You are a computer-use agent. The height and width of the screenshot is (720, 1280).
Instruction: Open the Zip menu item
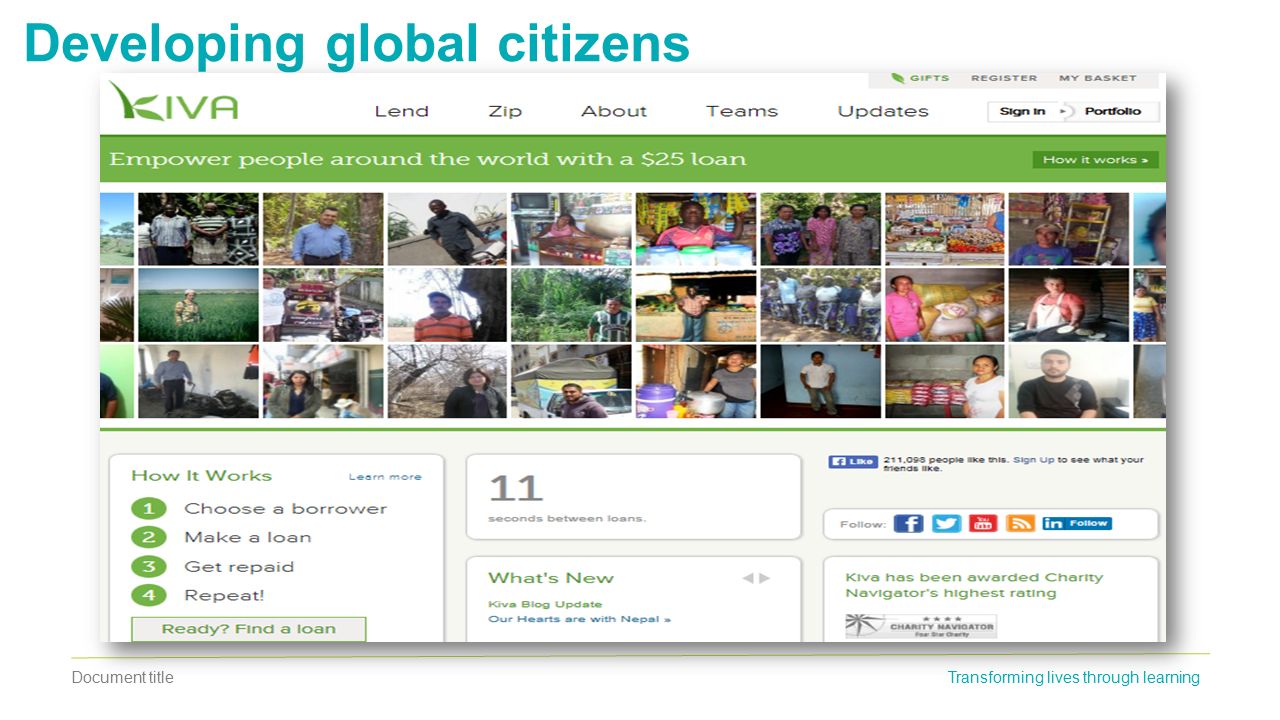[505, 111]
